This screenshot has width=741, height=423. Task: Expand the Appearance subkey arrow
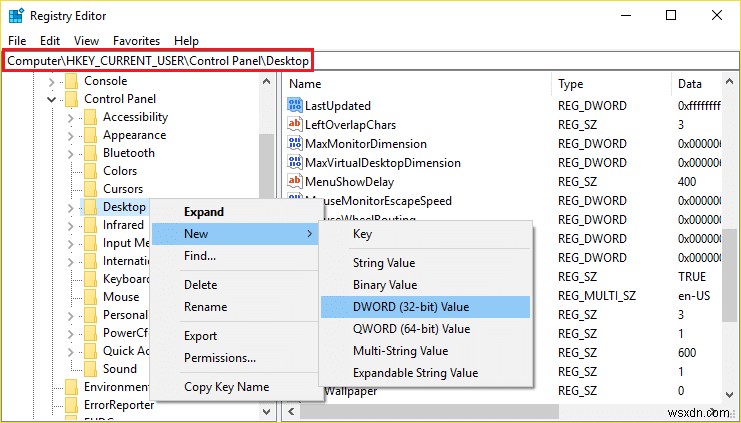71,136
